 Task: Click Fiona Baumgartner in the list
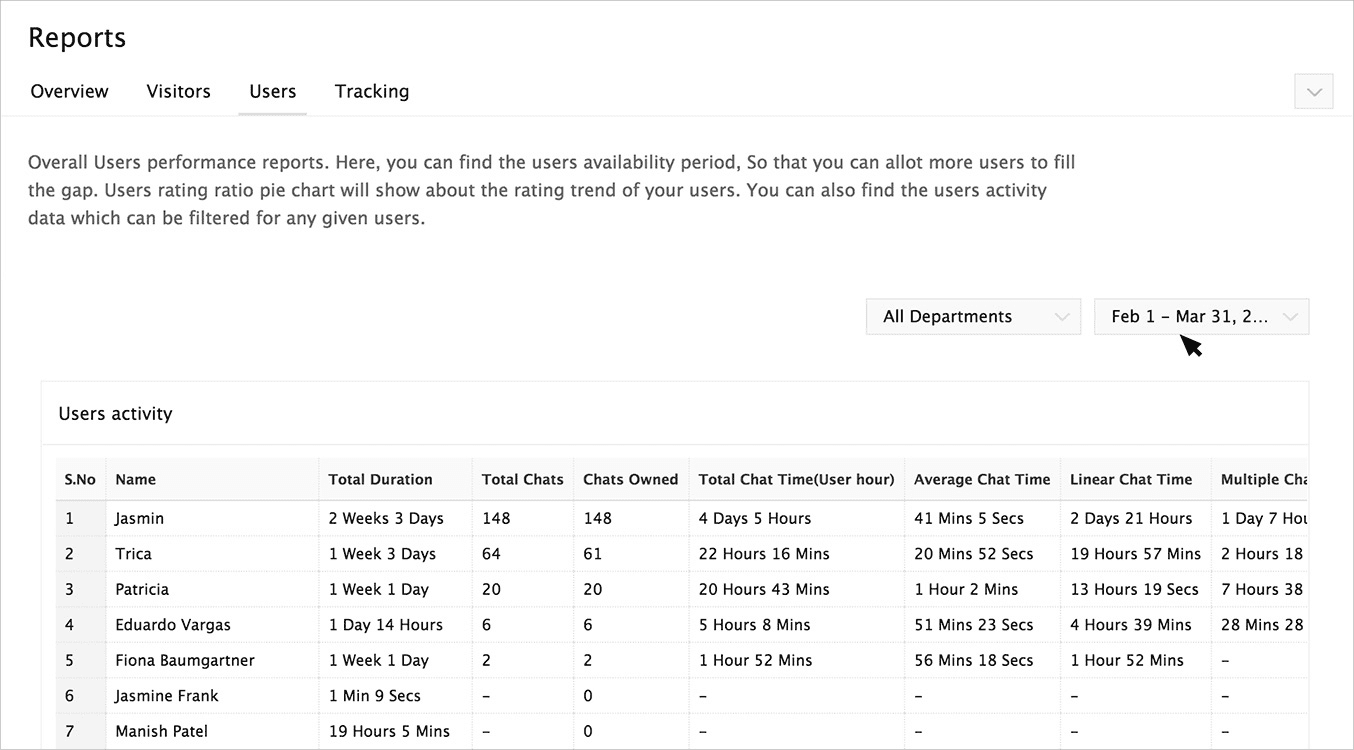185,661
